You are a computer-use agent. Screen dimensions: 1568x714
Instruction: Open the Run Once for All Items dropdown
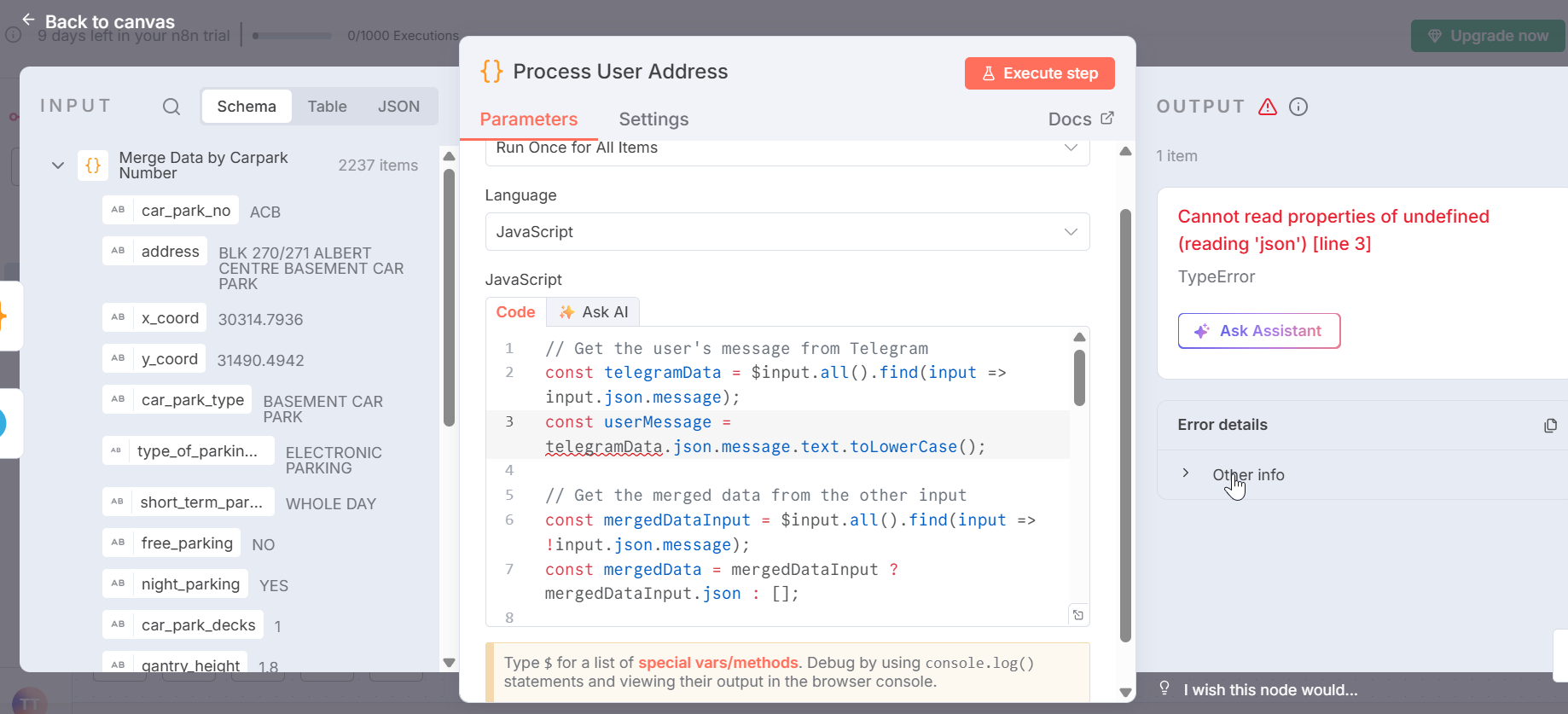tap(787, 150)
